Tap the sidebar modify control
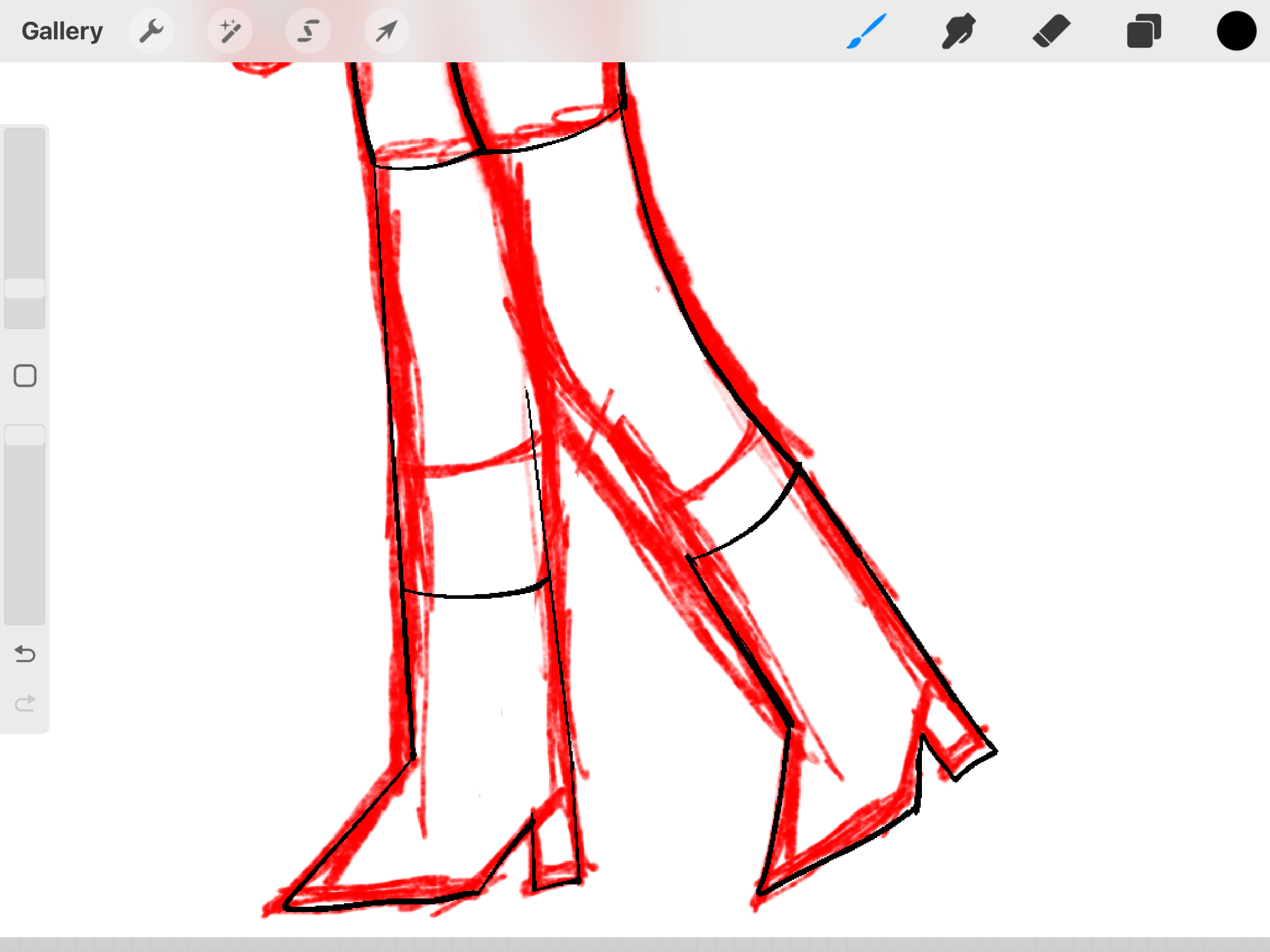 [x=25, y=374]
